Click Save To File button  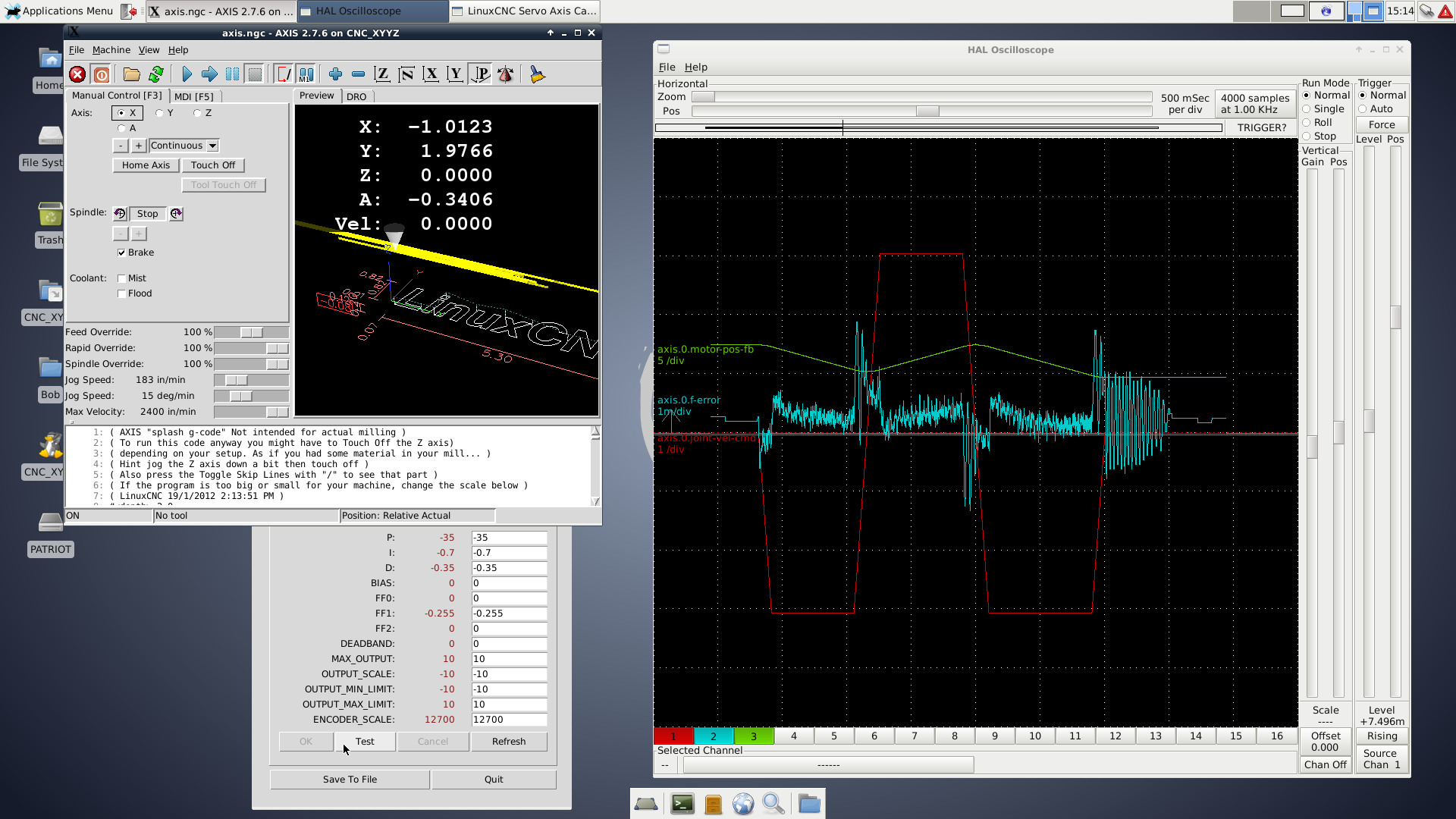tap(350, 780)
